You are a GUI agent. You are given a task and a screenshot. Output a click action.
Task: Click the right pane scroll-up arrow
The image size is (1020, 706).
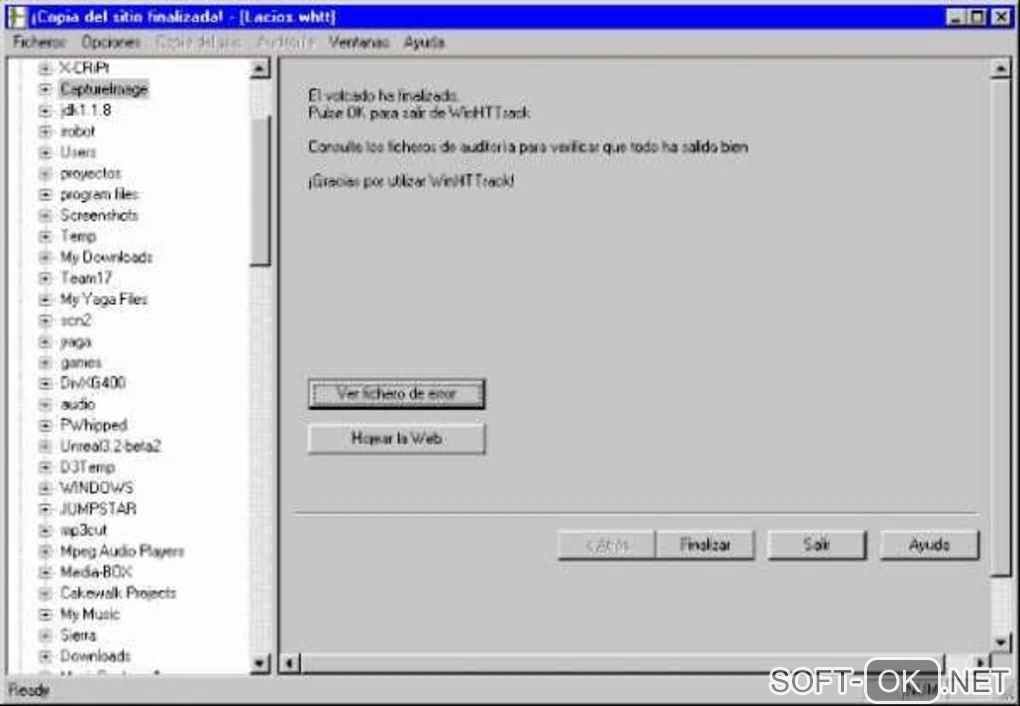click(1000, 68)
